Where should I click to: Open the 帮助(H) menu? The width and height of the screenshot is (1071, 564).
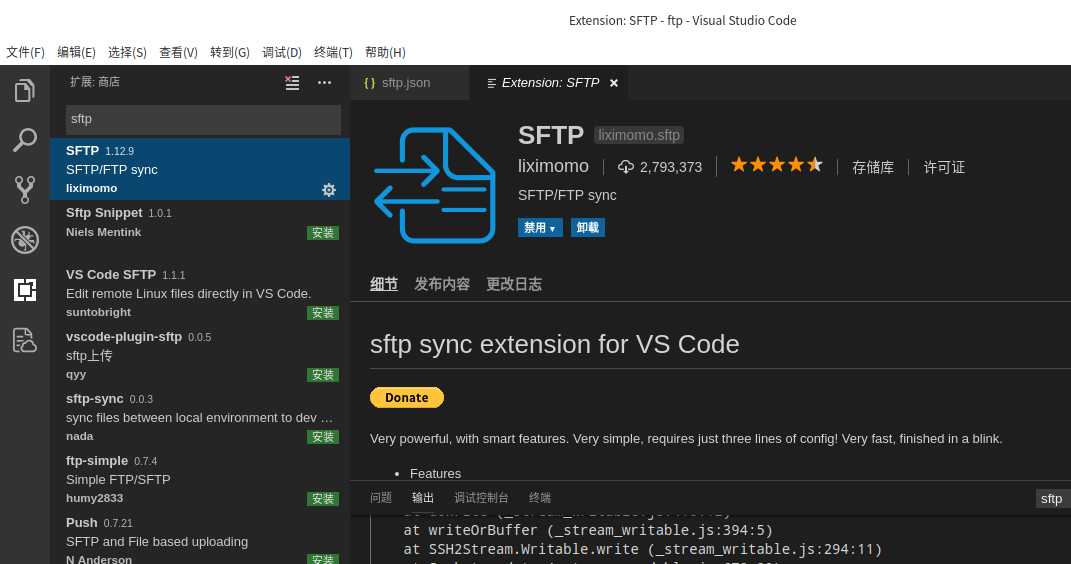(x=385, y=53)
